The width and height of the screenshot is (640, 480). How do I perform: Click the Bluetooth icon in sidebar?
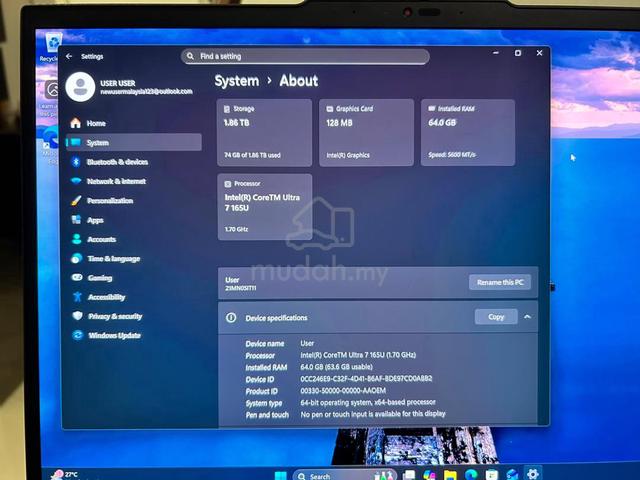76,162
